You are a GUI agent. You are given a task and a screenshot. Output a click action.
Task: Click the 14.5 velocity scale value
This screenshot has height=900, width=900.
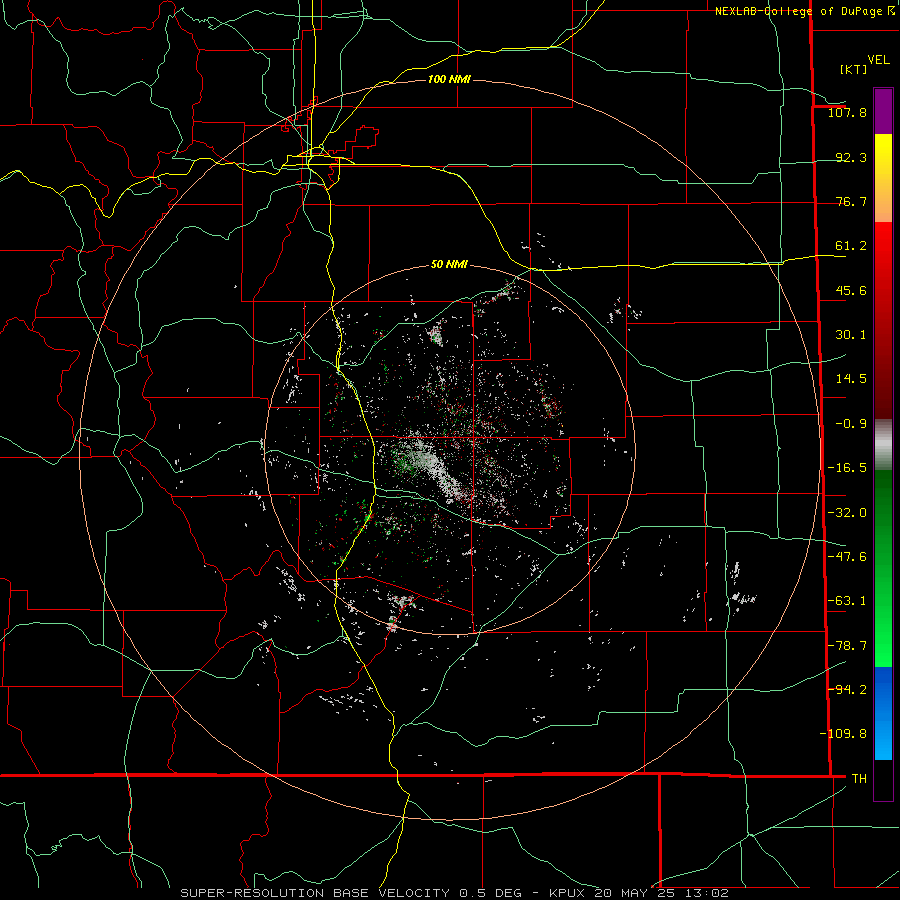(851, 379)
